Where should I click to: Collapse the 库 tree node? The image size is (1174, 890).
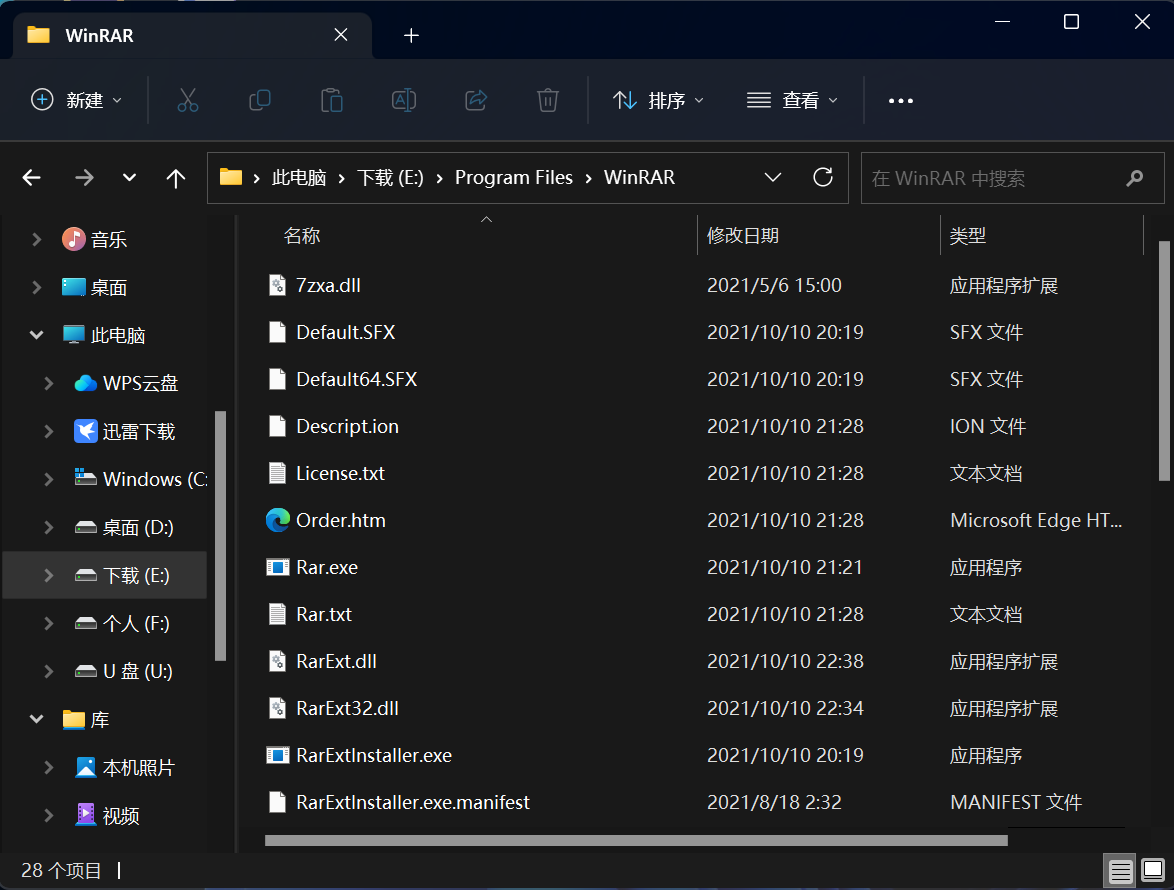[37, 719]
